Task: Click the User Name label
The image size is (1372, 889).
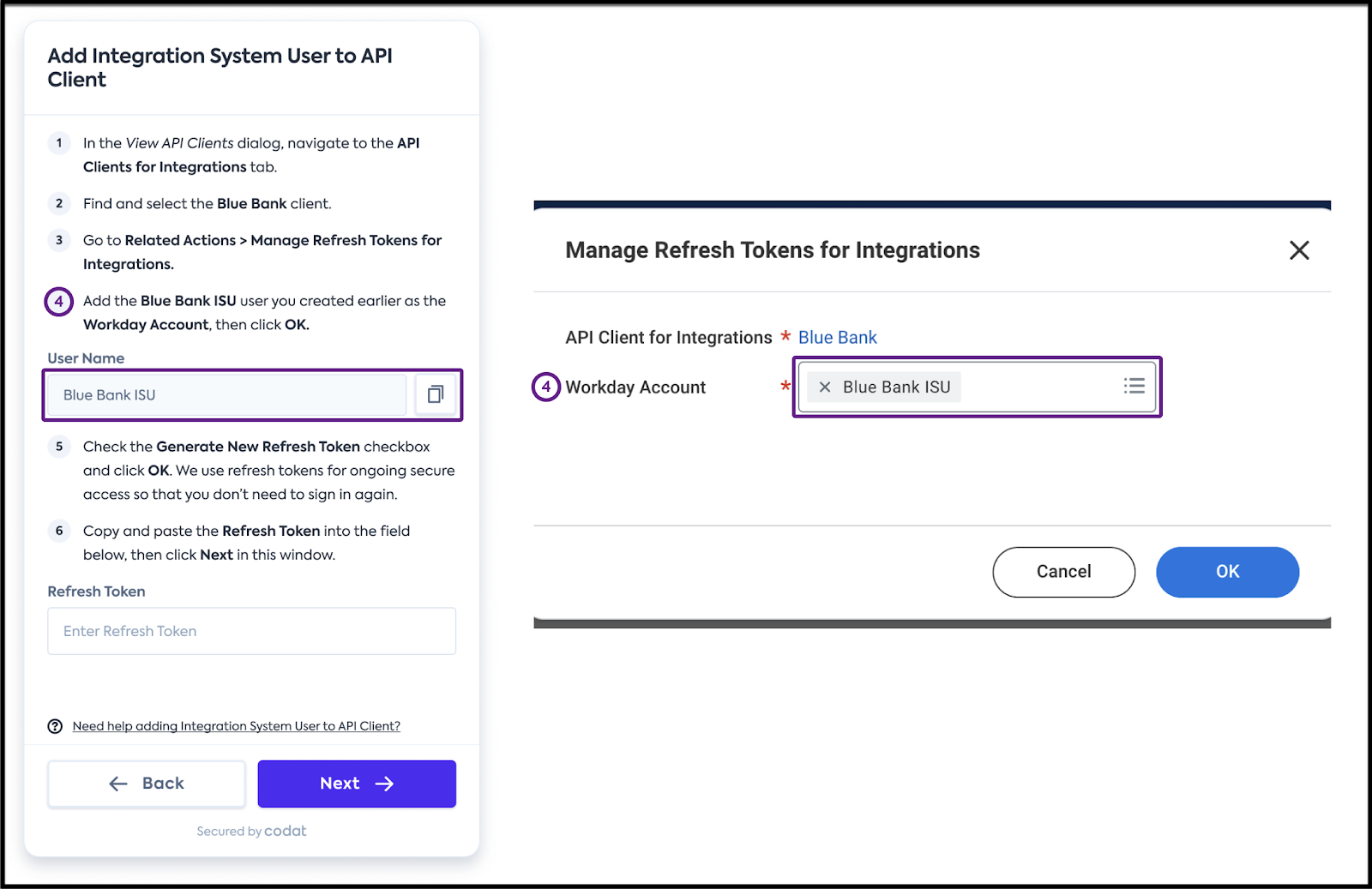Action: [86, 358]
